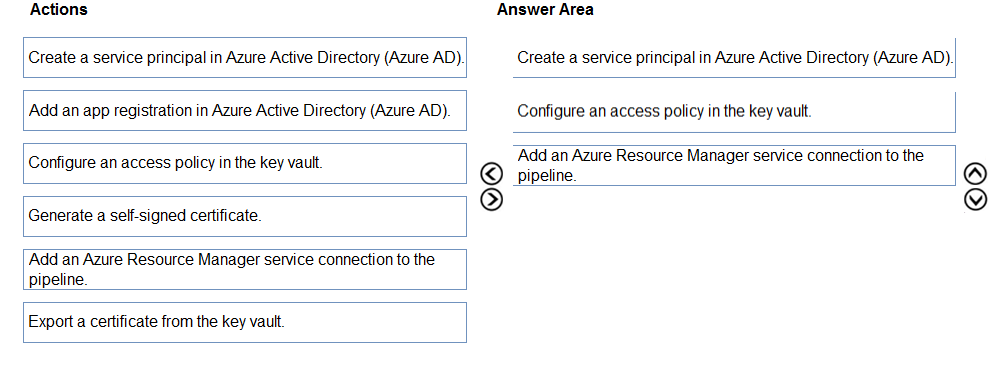
Task: Select 'Create a service principal' in Actions list
Action: click(x=245, y=58)
